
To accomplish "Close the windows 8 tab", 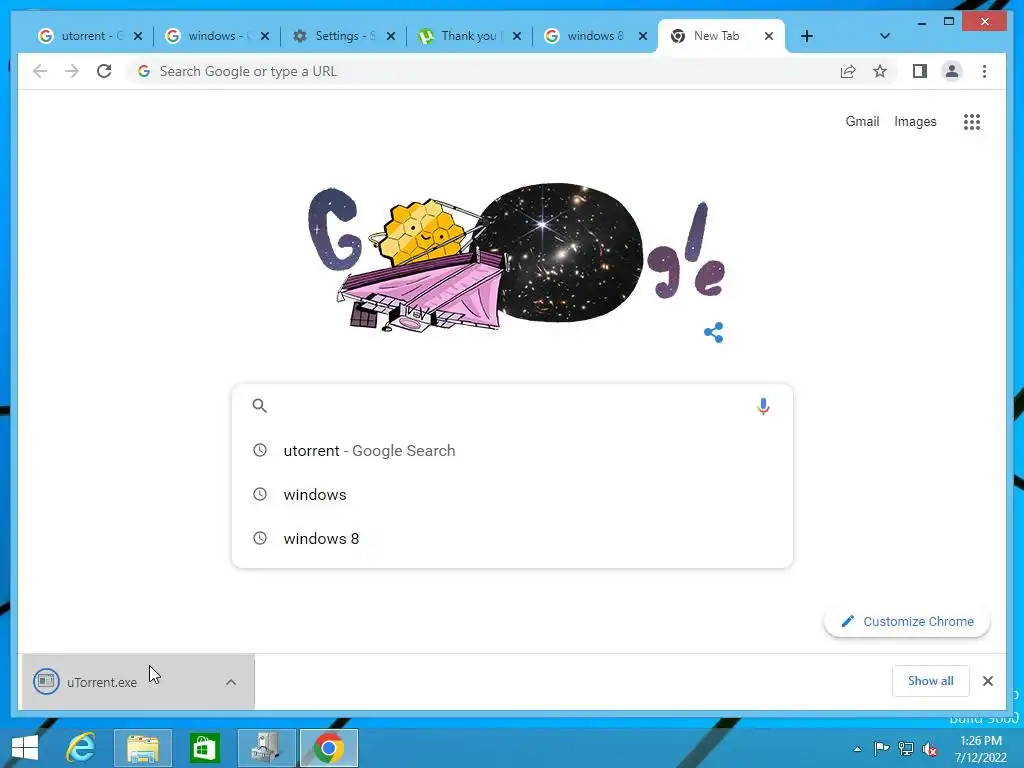I will (643, 36).
